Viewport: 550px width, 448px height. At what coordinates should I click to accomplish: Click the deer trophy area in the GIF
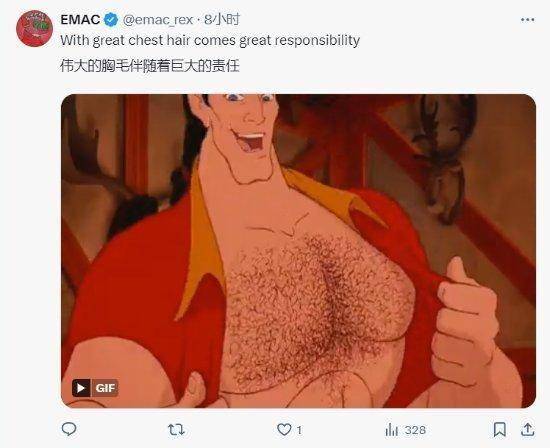(x=445, y=158)
